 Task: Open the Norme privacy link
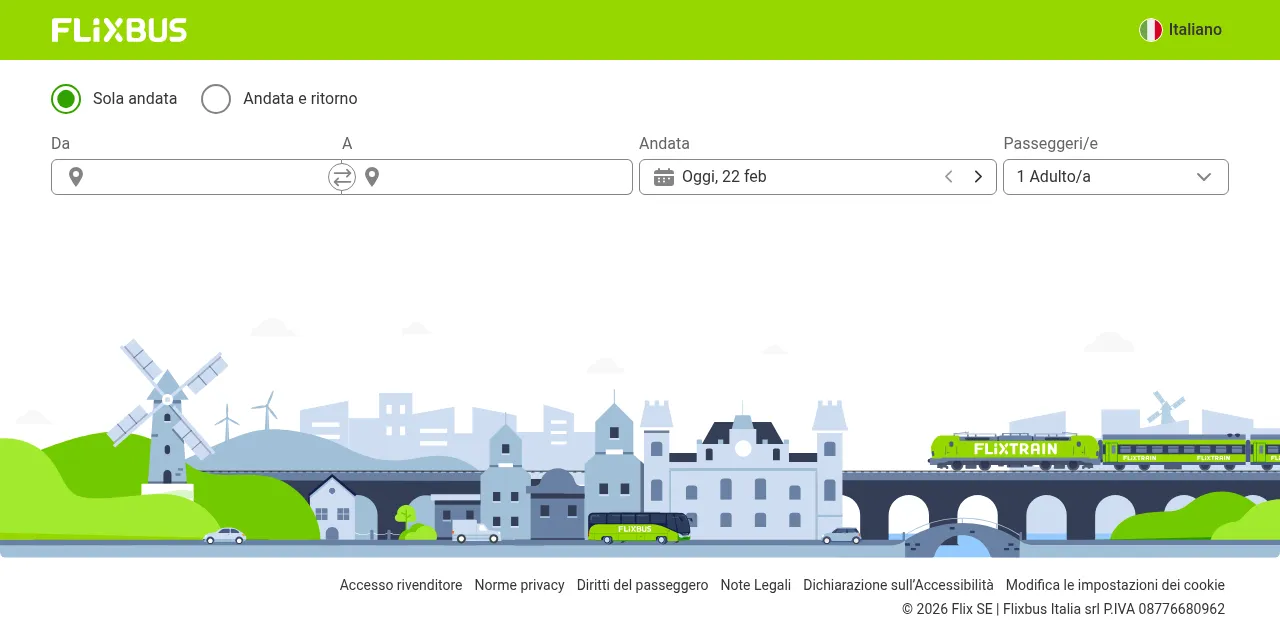[520, 585]
